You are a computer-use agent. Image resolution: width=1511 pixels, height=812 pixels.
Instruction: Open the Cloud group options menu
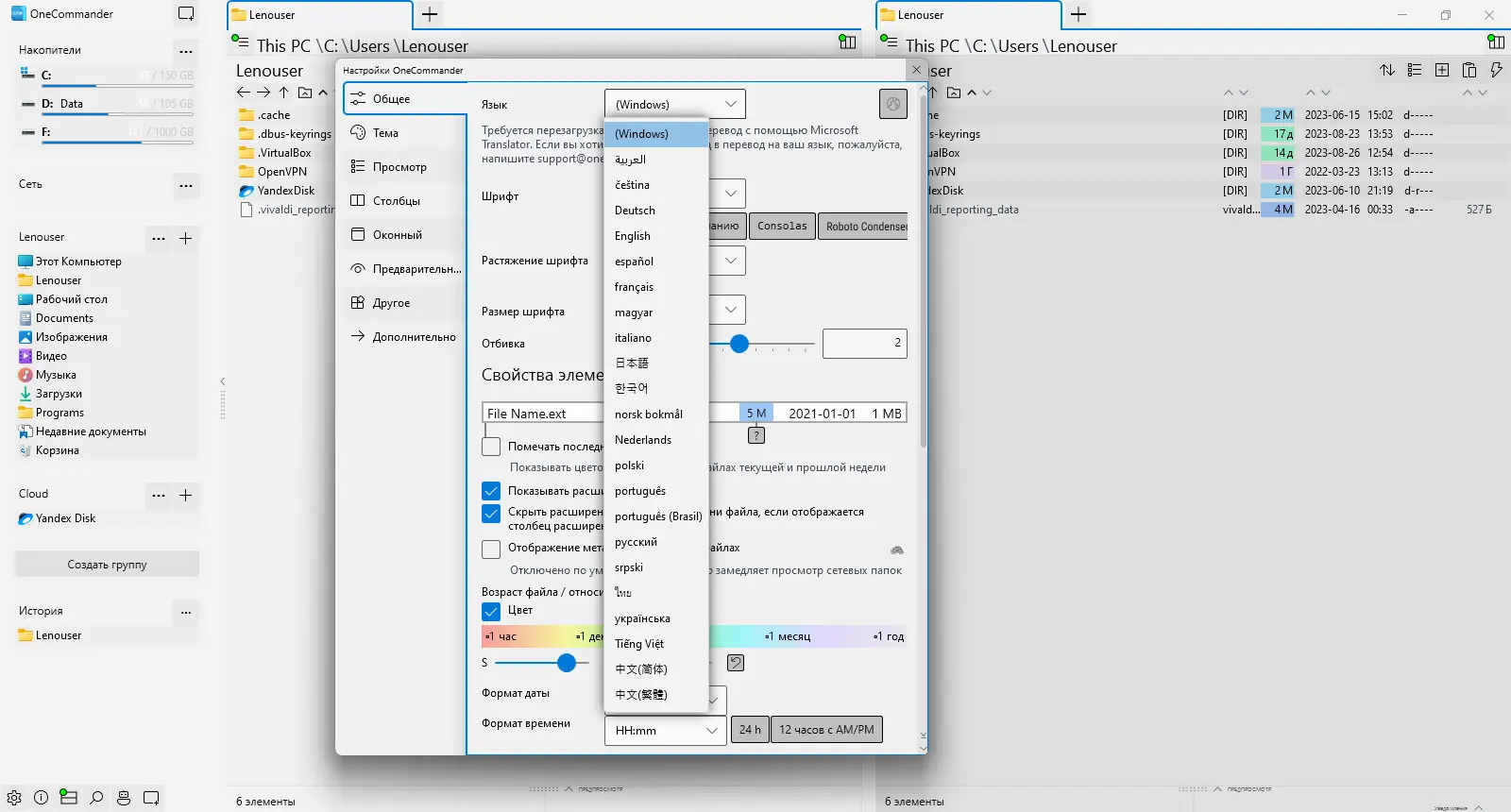pyautogui.click(x=159, y=495)
